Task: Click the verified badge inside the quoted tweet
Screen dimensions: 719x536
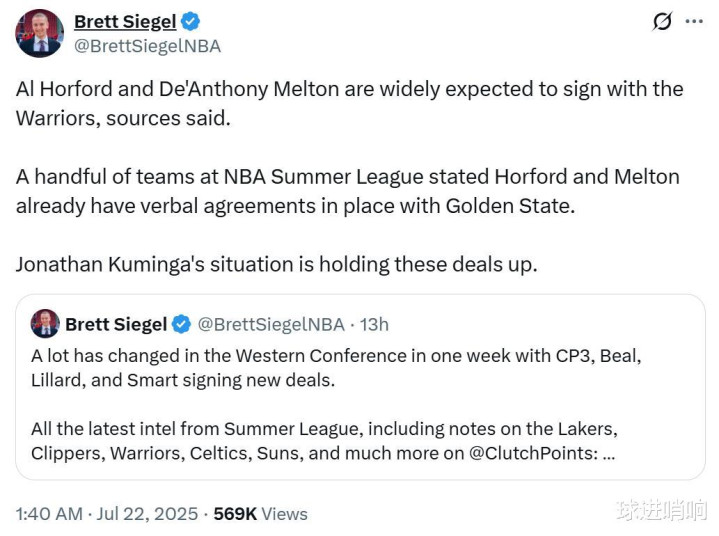Action: (181, 324)
